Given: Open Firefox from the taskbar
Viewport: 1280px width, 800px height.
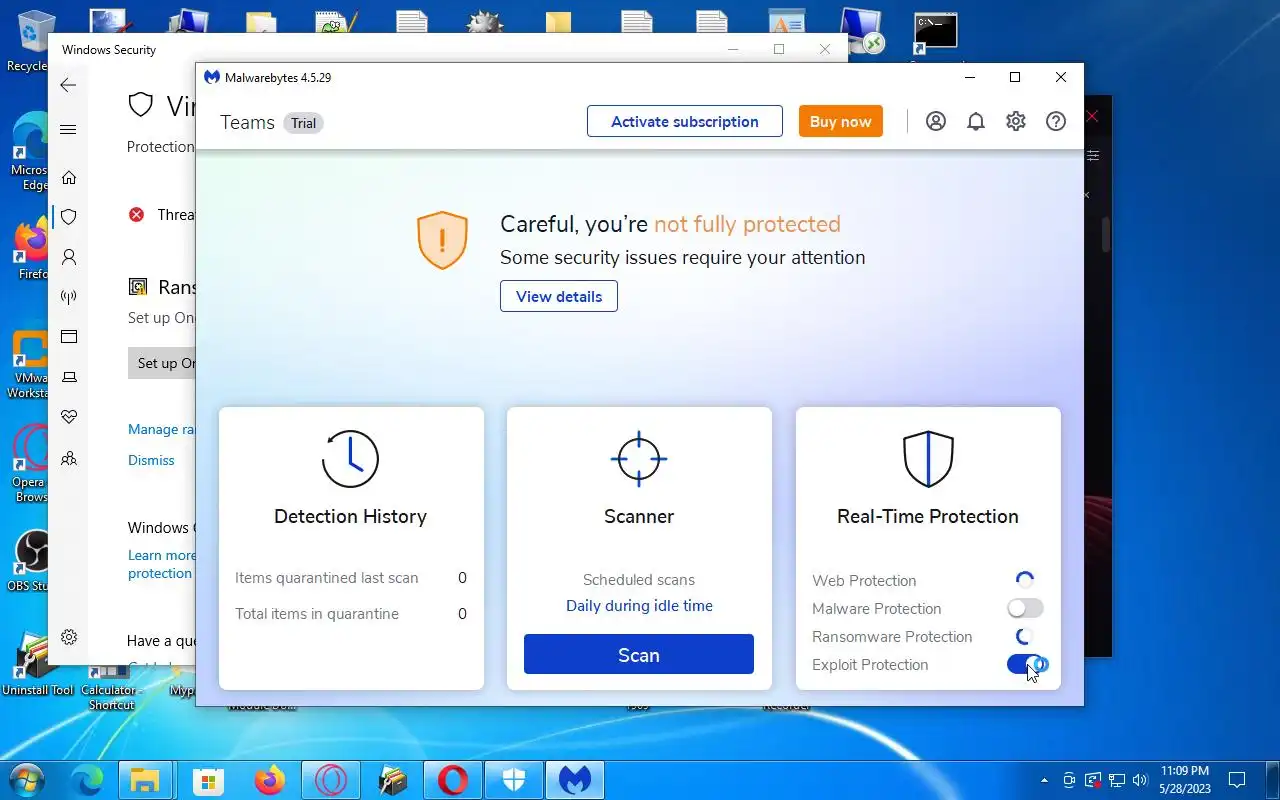Looking at the screenshot, I should (269, 780).
